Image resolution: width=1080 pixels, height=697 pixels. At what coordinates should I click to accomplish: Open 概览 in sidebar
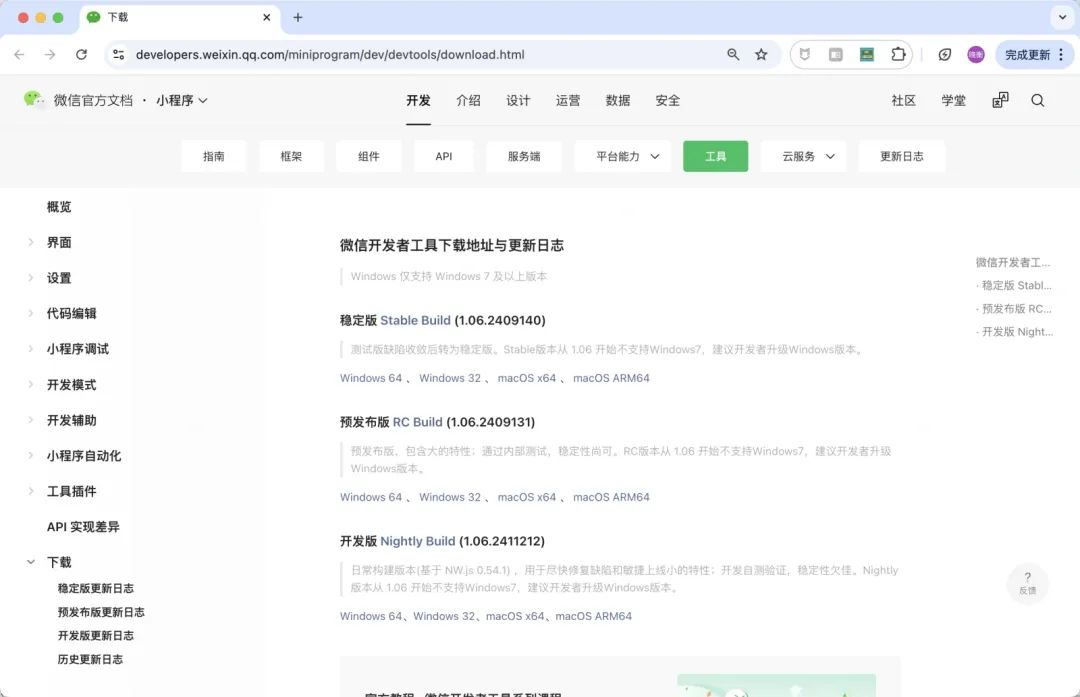(x=59, y=207)
